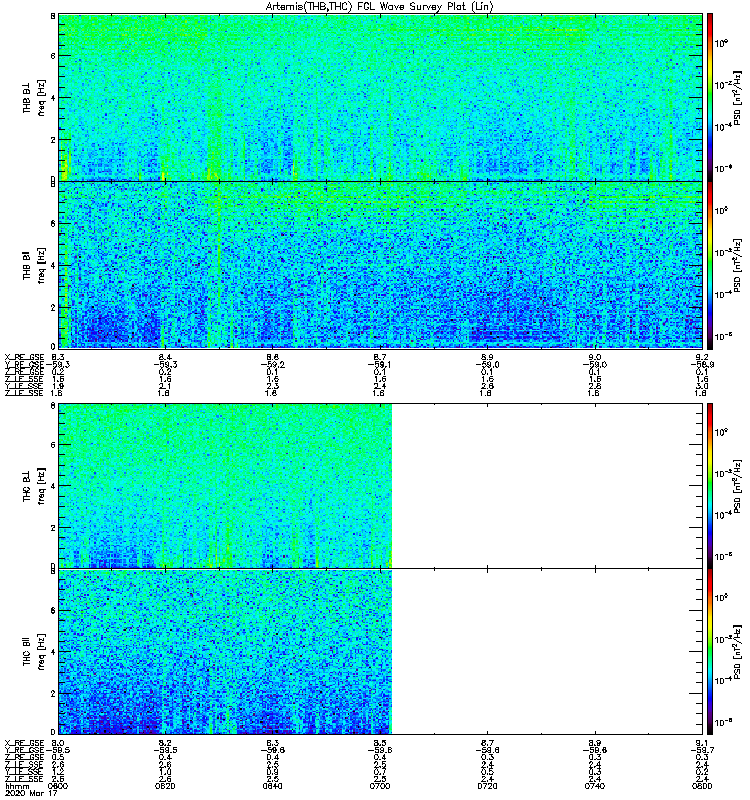Click the THB B-perp panel axis label

tap(33, 98)
